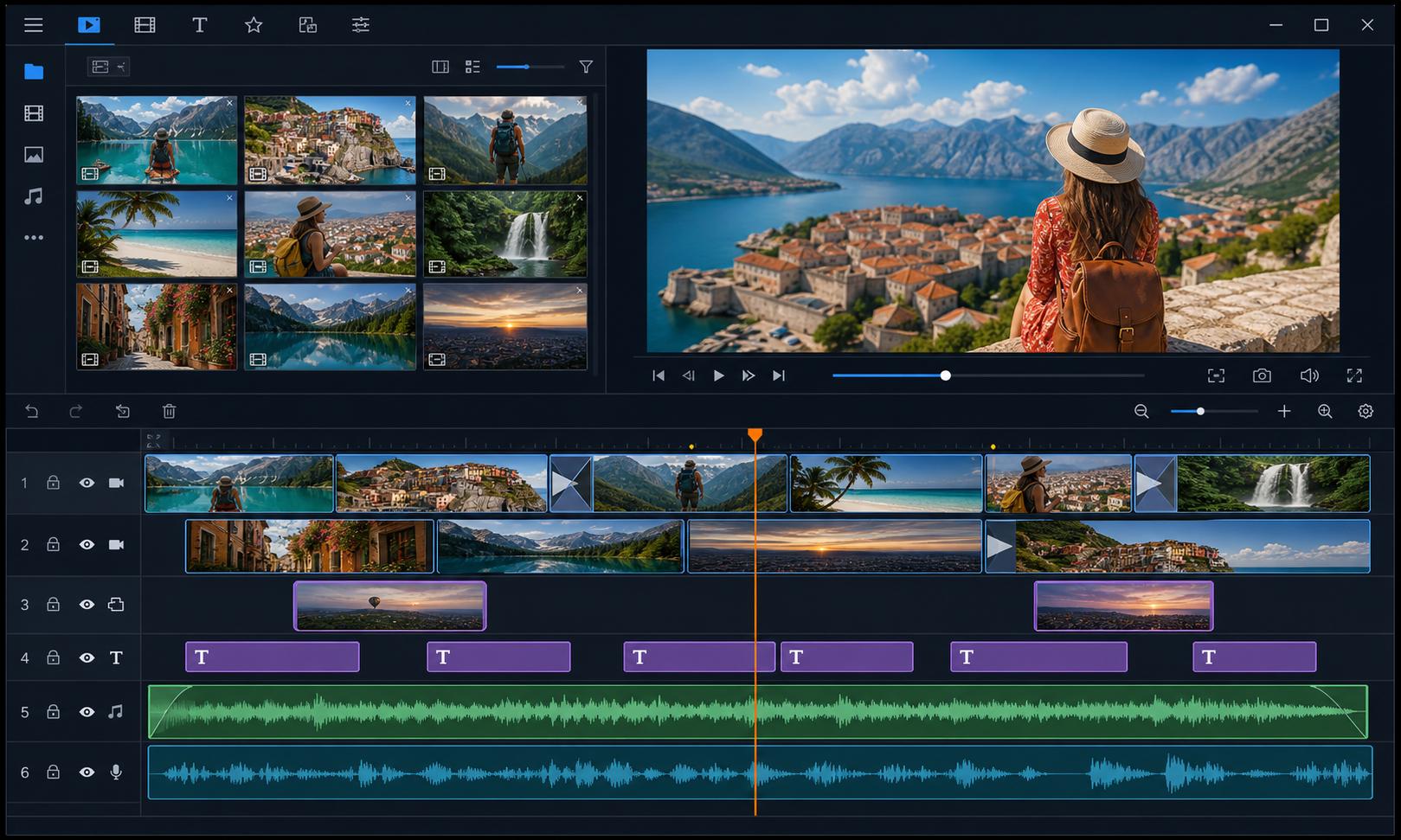Select the image library sidebar icon
Screen dimensions: 1401x840
pos(34,155)
